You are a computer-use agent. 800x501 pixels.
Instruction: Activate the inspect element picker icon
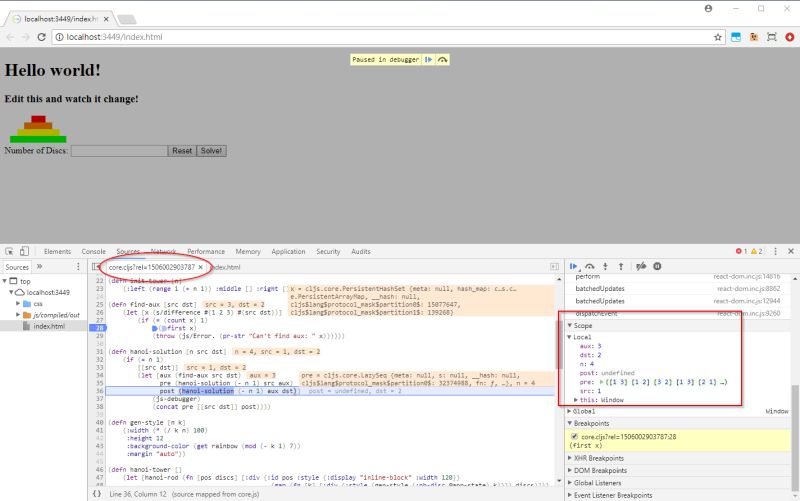point(9,251)
